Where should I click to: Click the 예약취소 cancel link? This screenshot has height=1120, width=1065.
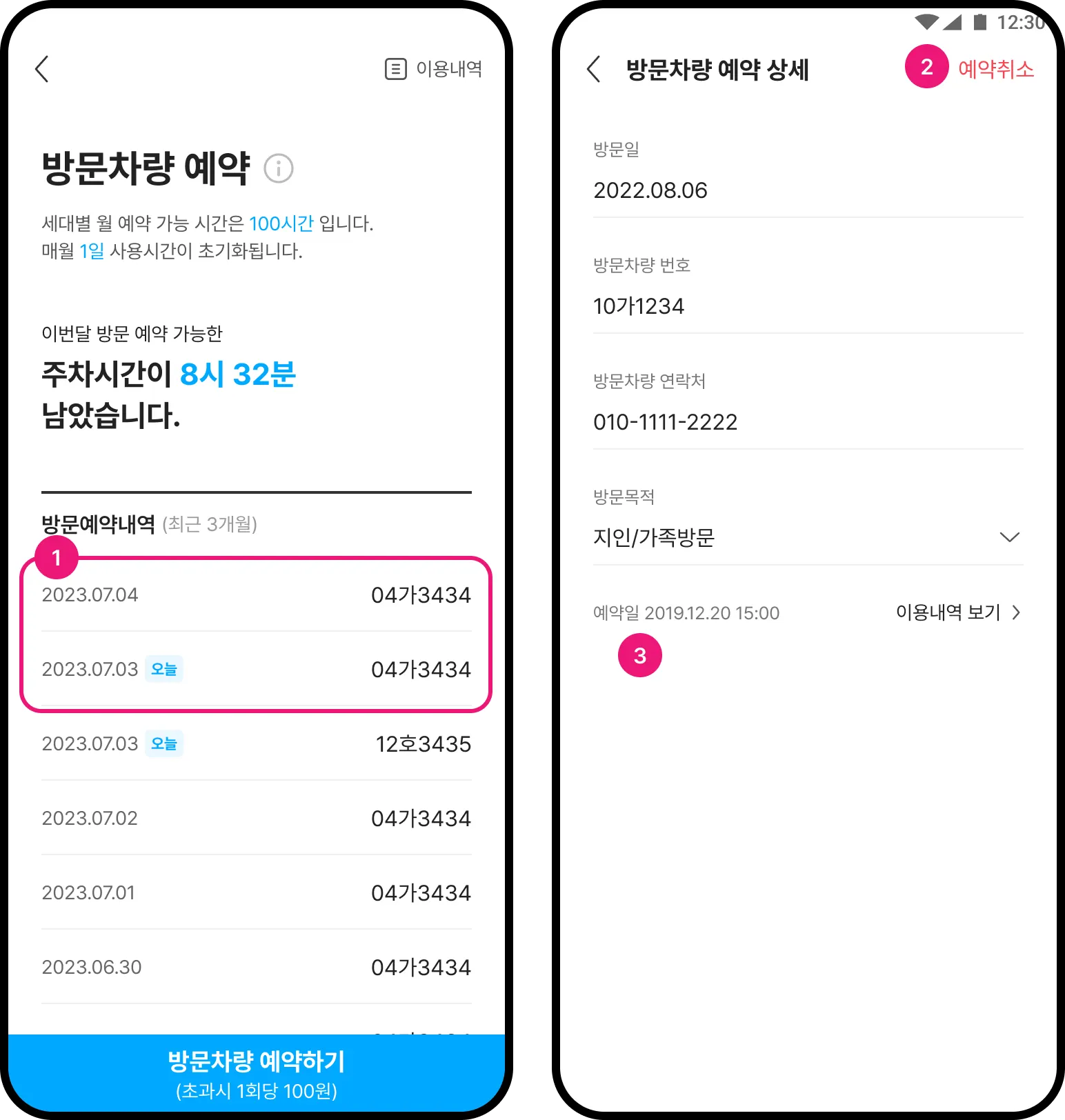[x=996, y=69]
